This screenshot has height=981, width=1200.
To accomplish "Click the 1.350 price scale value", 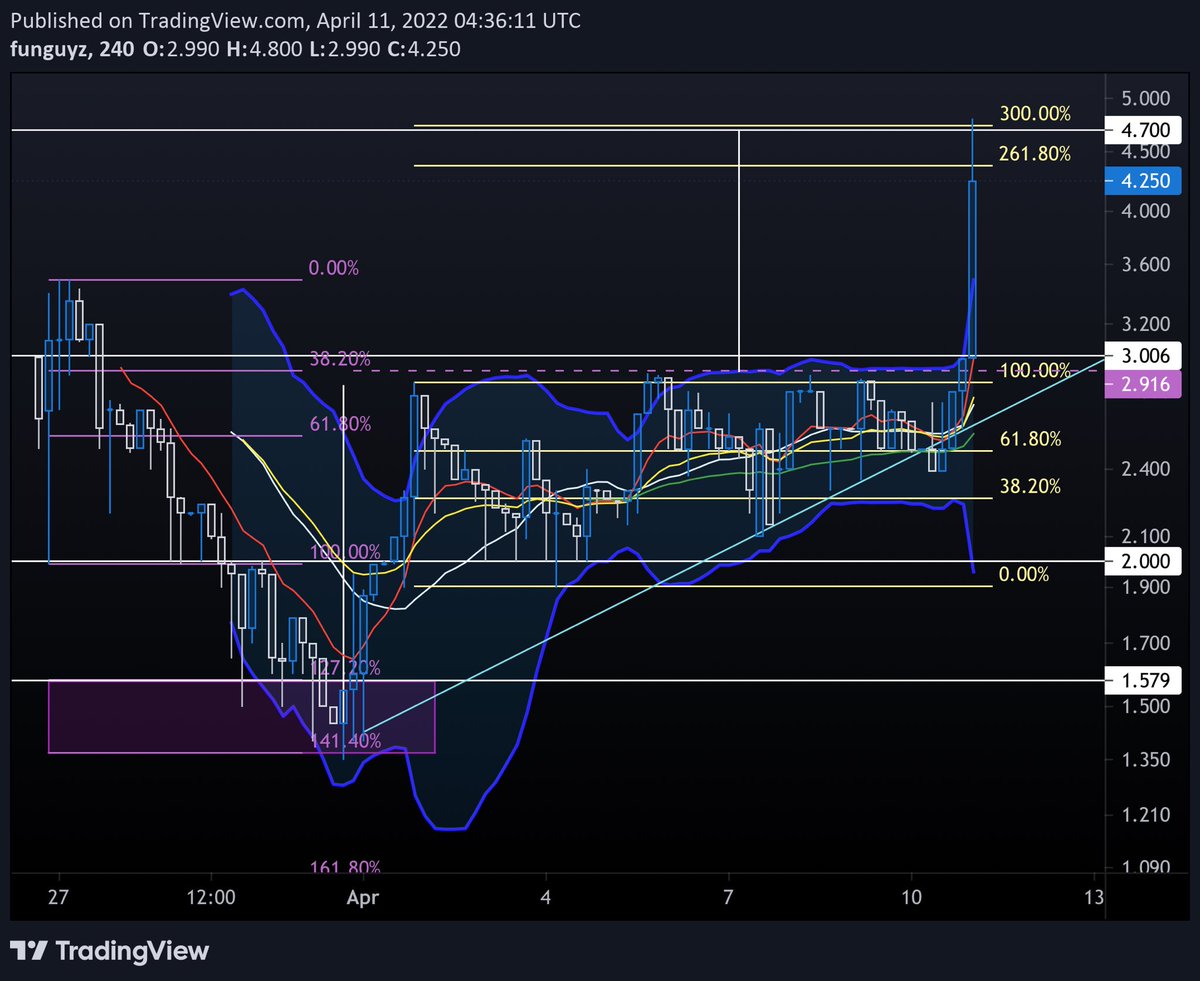I will [x=1145, y=760].
